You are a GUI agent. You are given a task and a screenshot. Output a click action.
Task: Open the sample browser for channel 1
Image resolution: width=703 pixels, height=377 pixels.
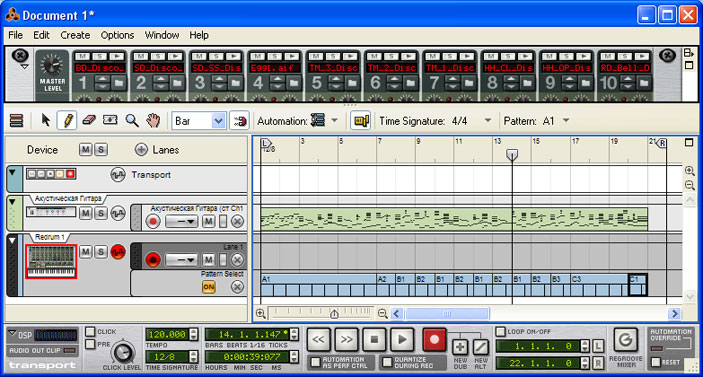[119, 83]
